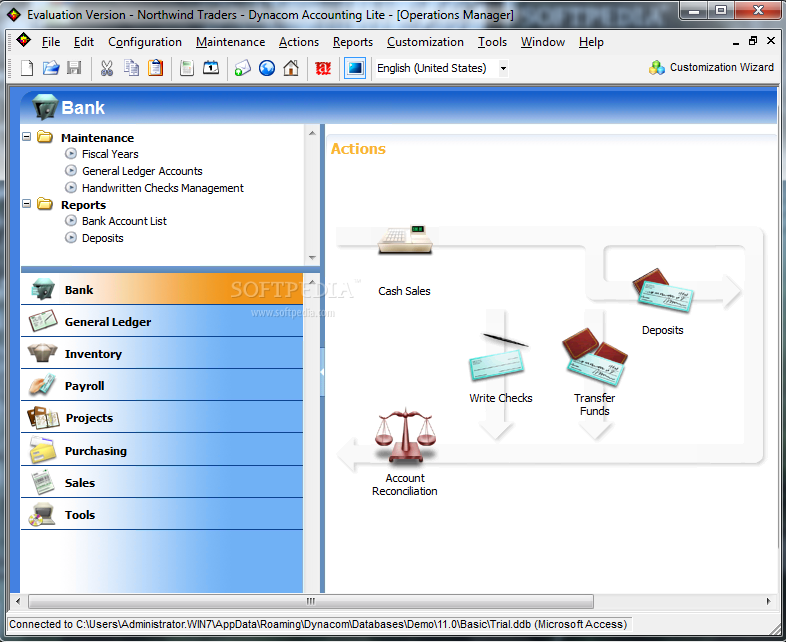Viewport: 786px width, 642px height.
Task: Click the Paste clipboard icon
Action: (x=156, y=68)
